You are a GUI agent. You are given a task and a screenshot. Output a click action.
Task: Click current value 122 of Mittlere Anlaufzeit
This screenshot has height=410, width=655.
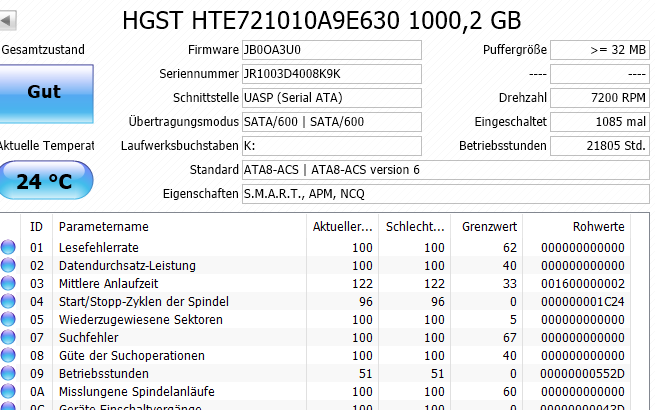(x=362, y=283)
